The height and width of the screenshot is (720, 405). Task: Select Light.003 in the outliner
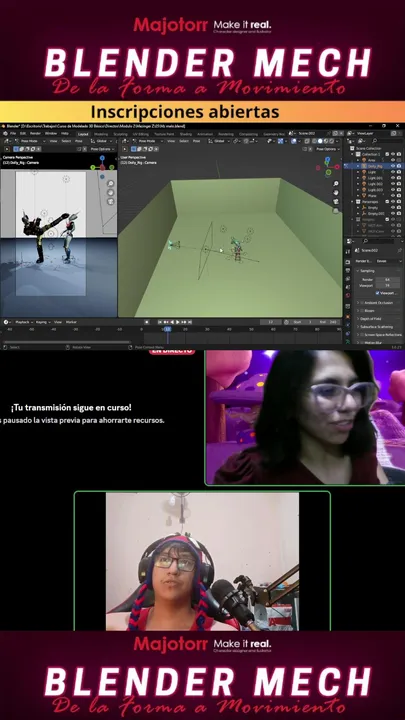(375, 190)
